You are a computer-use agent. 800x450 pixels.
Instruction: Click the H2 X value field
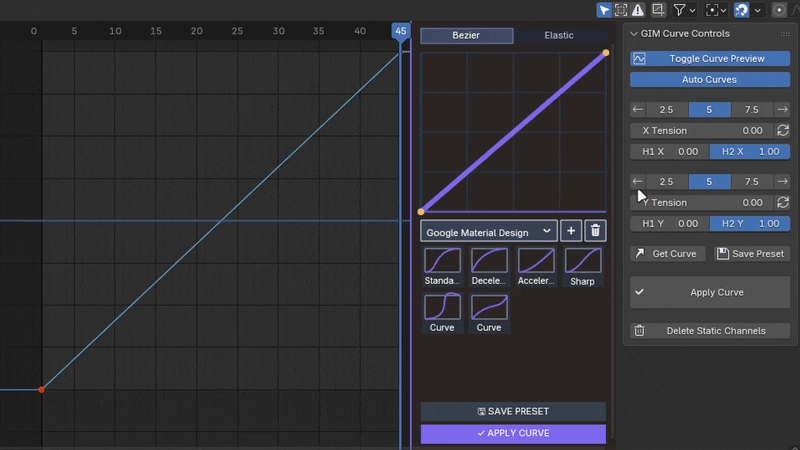[750, 152]
